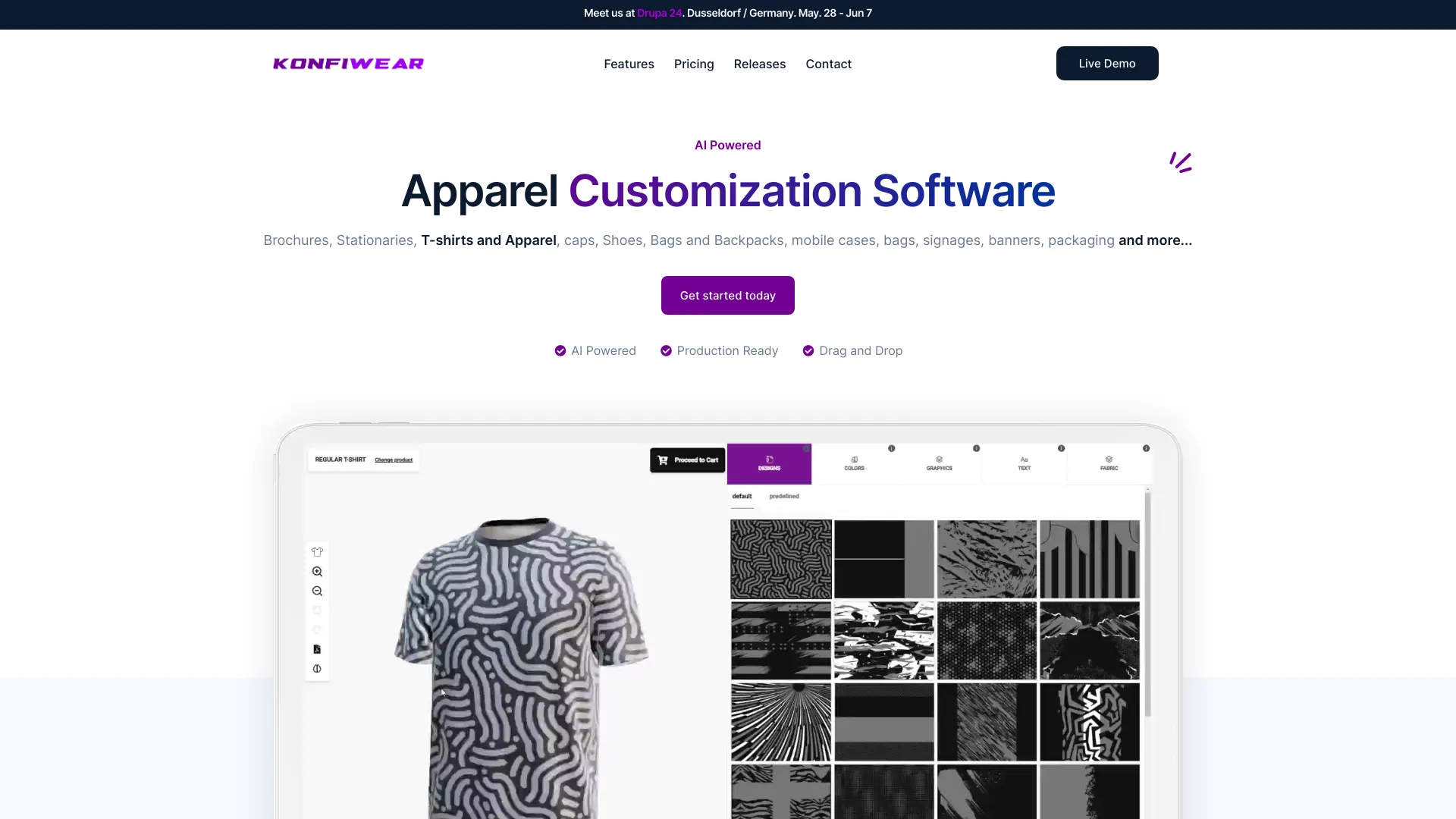This screenshot has height=819, width=1456.
Task: Expand the Features navigation menu
Action: [x=628, y=63]
